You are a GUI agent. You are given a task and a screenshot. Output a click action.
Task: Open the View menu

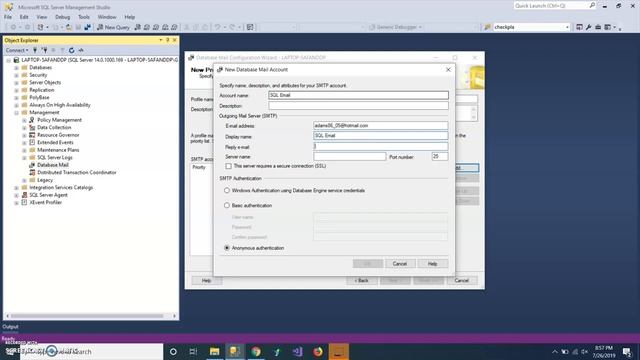point(42,17)
